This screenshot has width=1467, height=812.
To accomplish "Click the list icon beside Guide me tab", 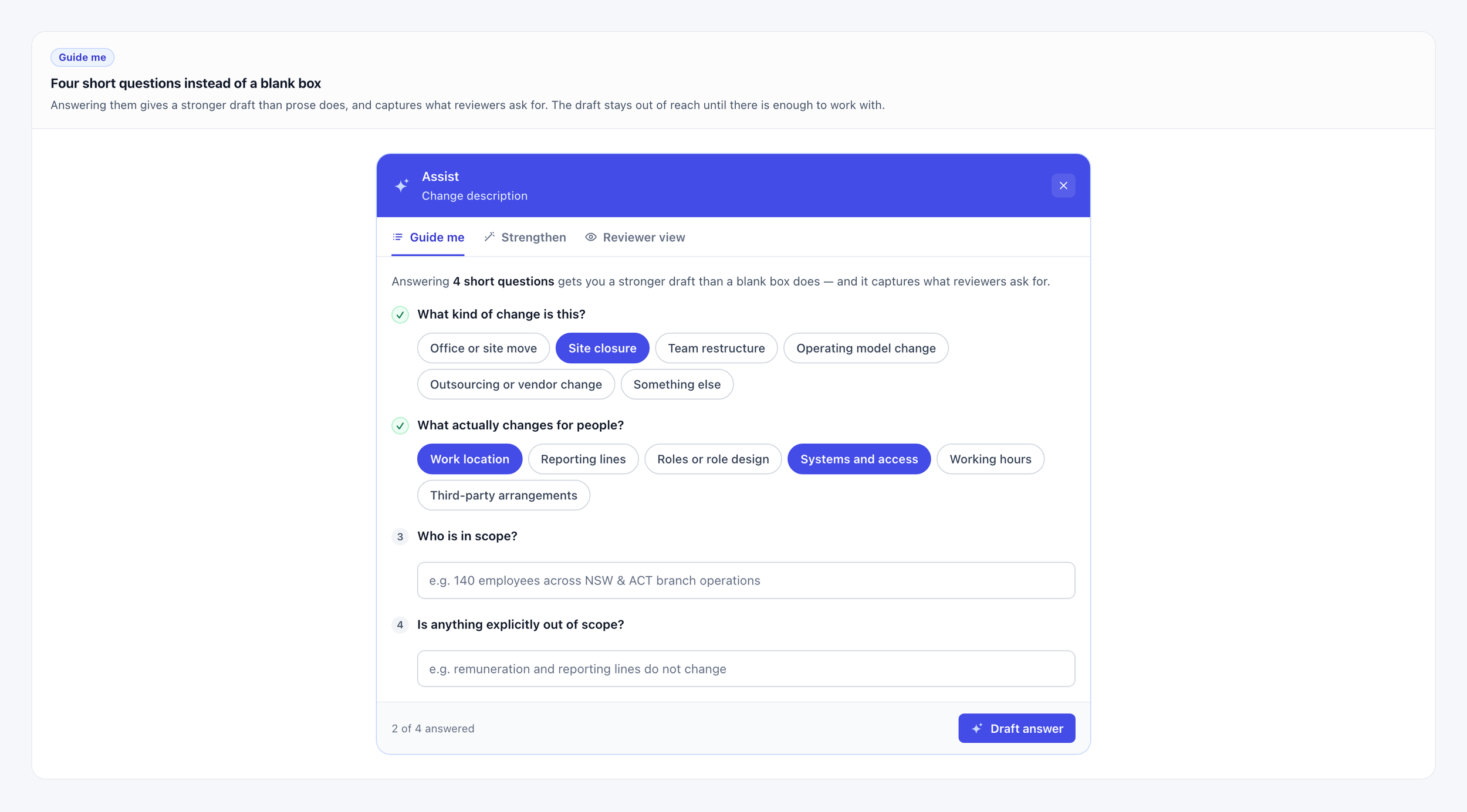I will click(x=397, y=237).
